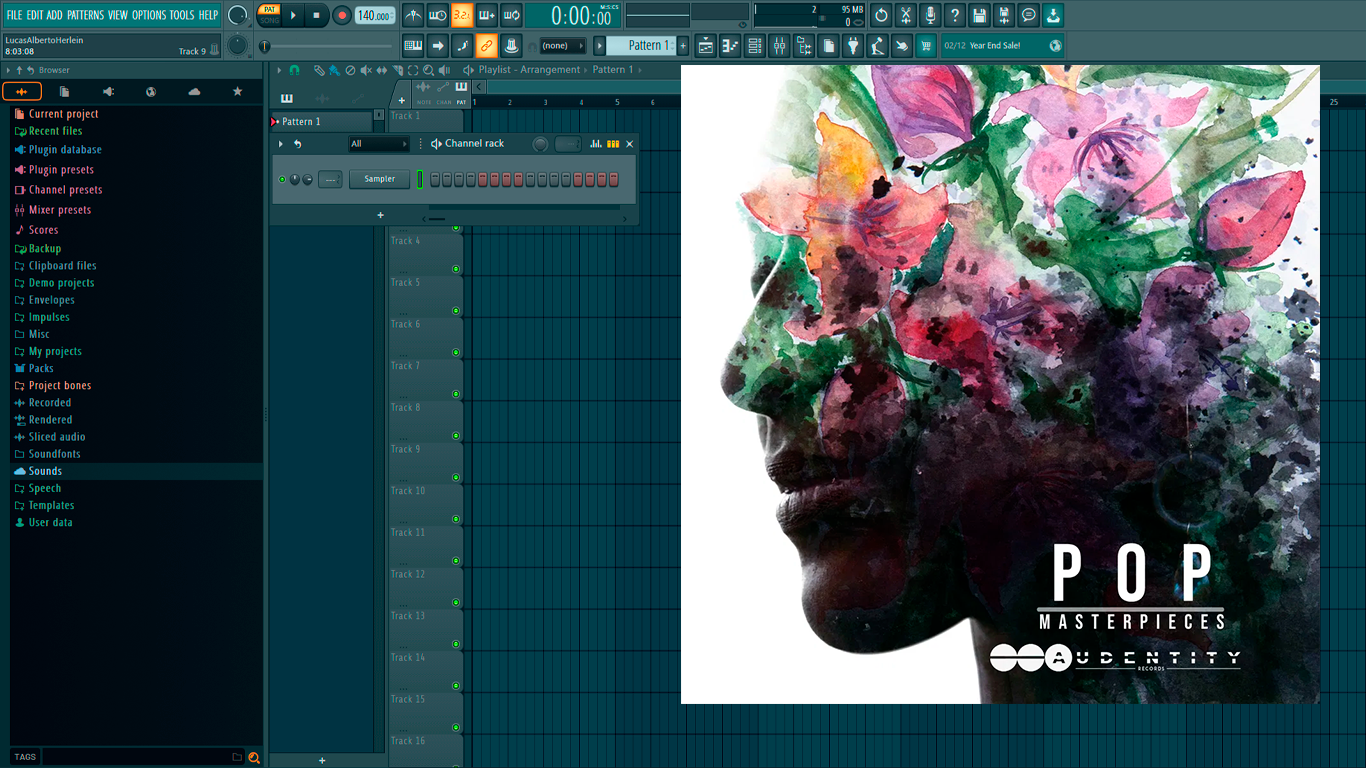1366x768 pixels.
Task: Mute Sampler channel via green LED
Action: pyautogui.click(x=282, y=179)
